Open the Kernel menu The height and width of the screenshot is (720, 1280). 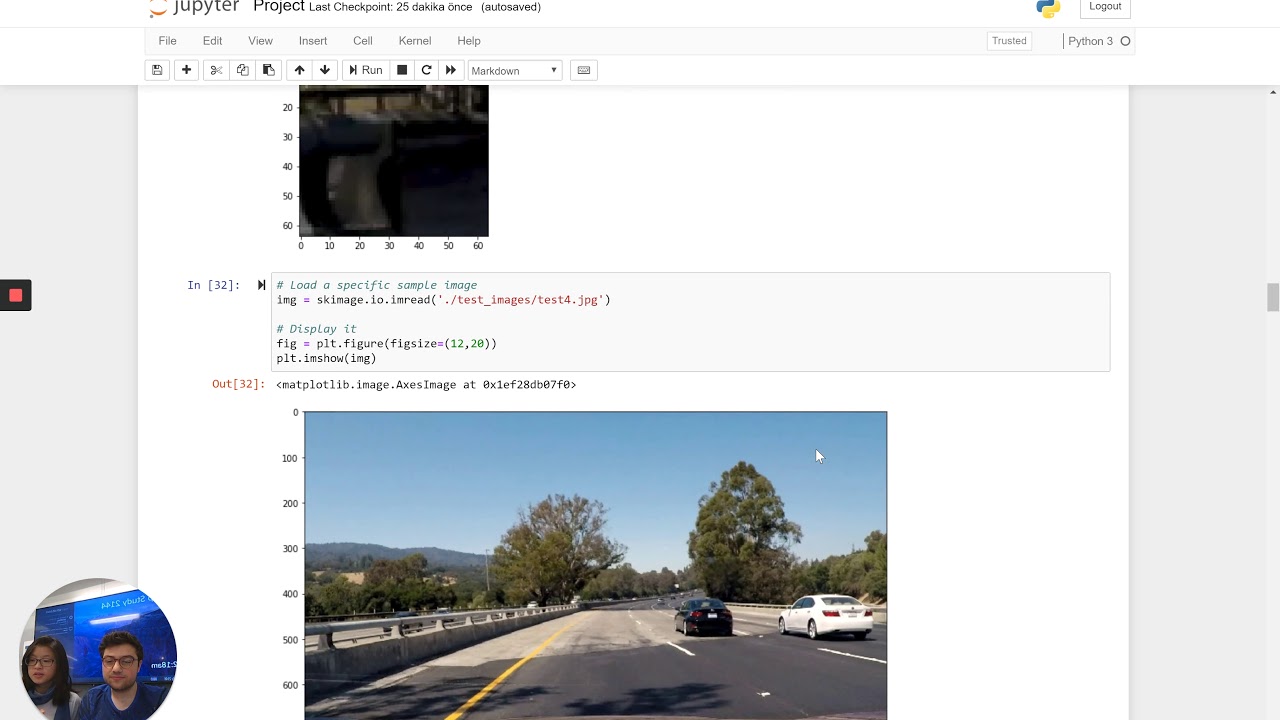pos(415,41)
